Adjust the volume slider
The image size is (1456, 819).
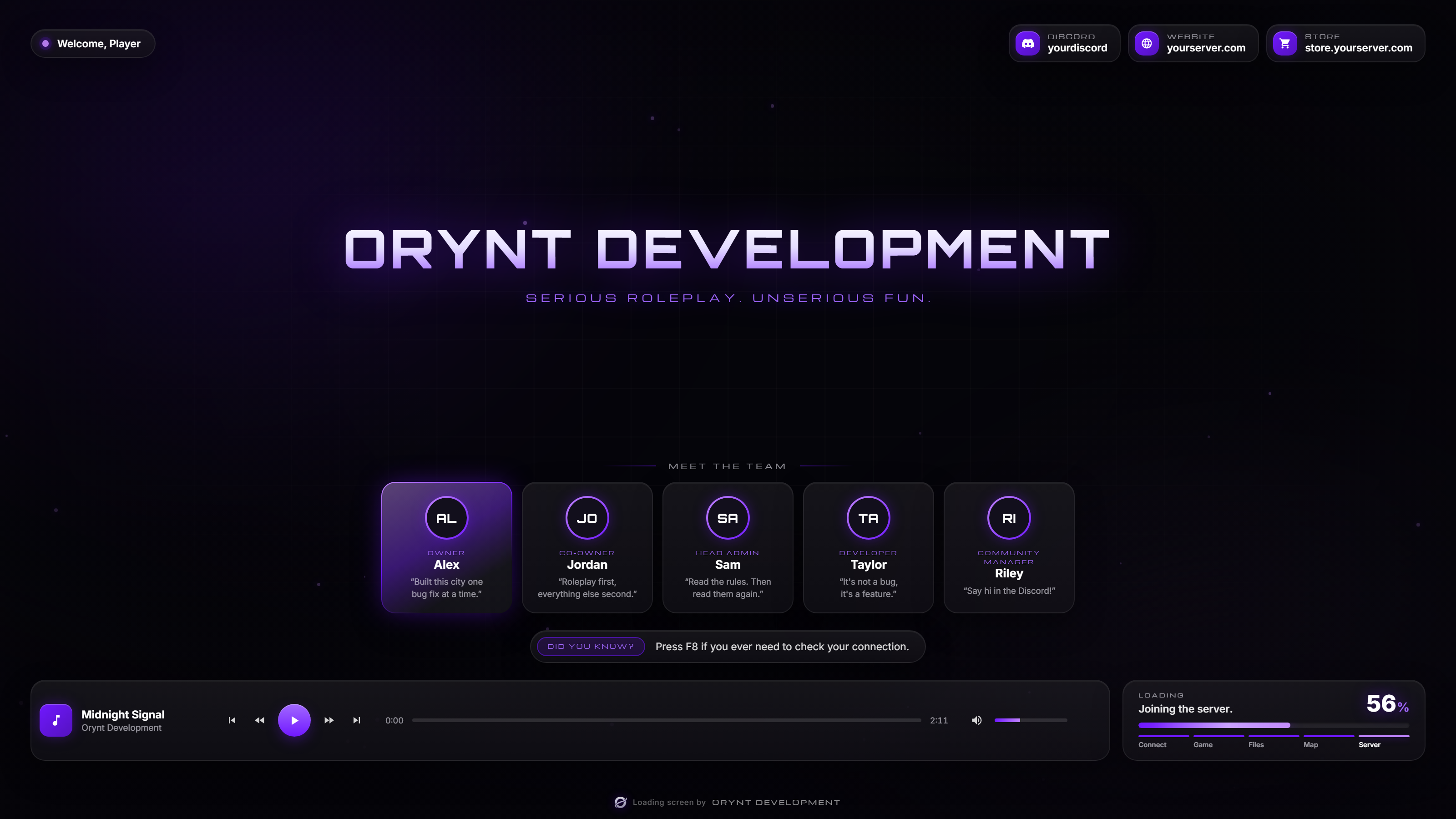tap(1031, 720)
